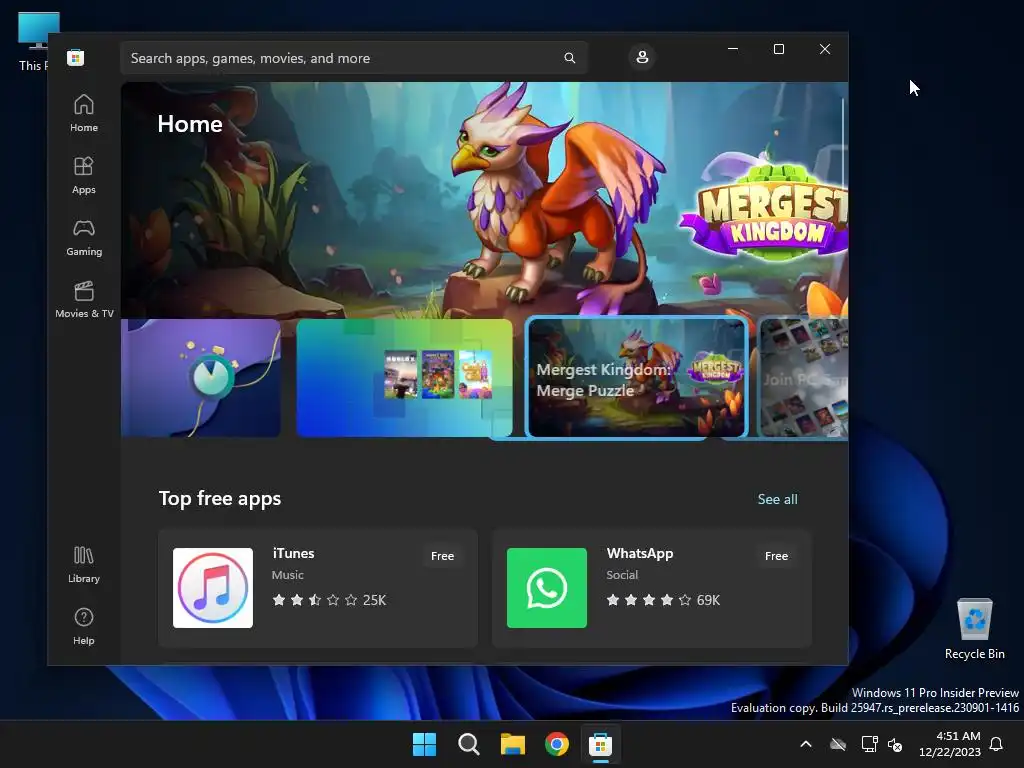Image resolution: width=1024 pixels, height=768 pixels.
Task: Open the Home section in sidebar
Action: tap(84, 114)
